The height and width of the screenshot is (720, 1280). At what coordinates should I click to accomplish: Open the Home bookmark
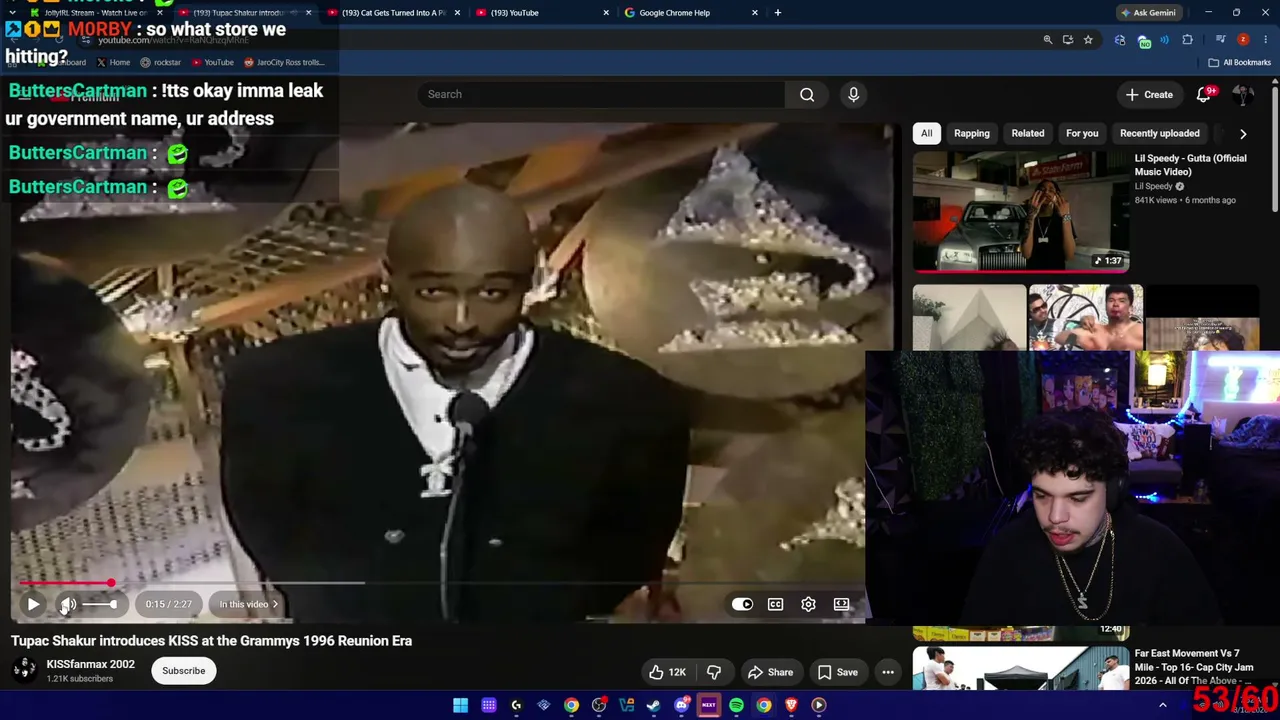click(112, 62)
